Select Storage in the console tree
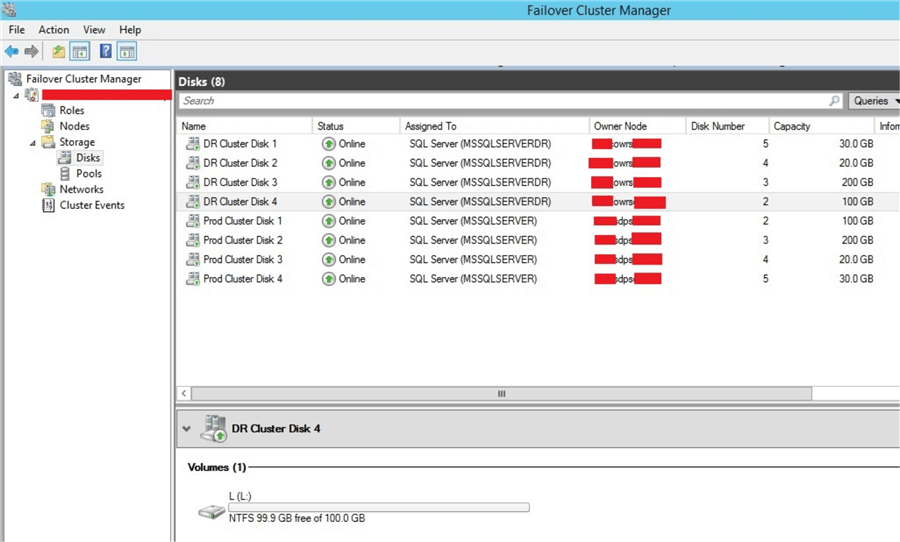Screen dimensions: 900x542 tap(77, 142)
